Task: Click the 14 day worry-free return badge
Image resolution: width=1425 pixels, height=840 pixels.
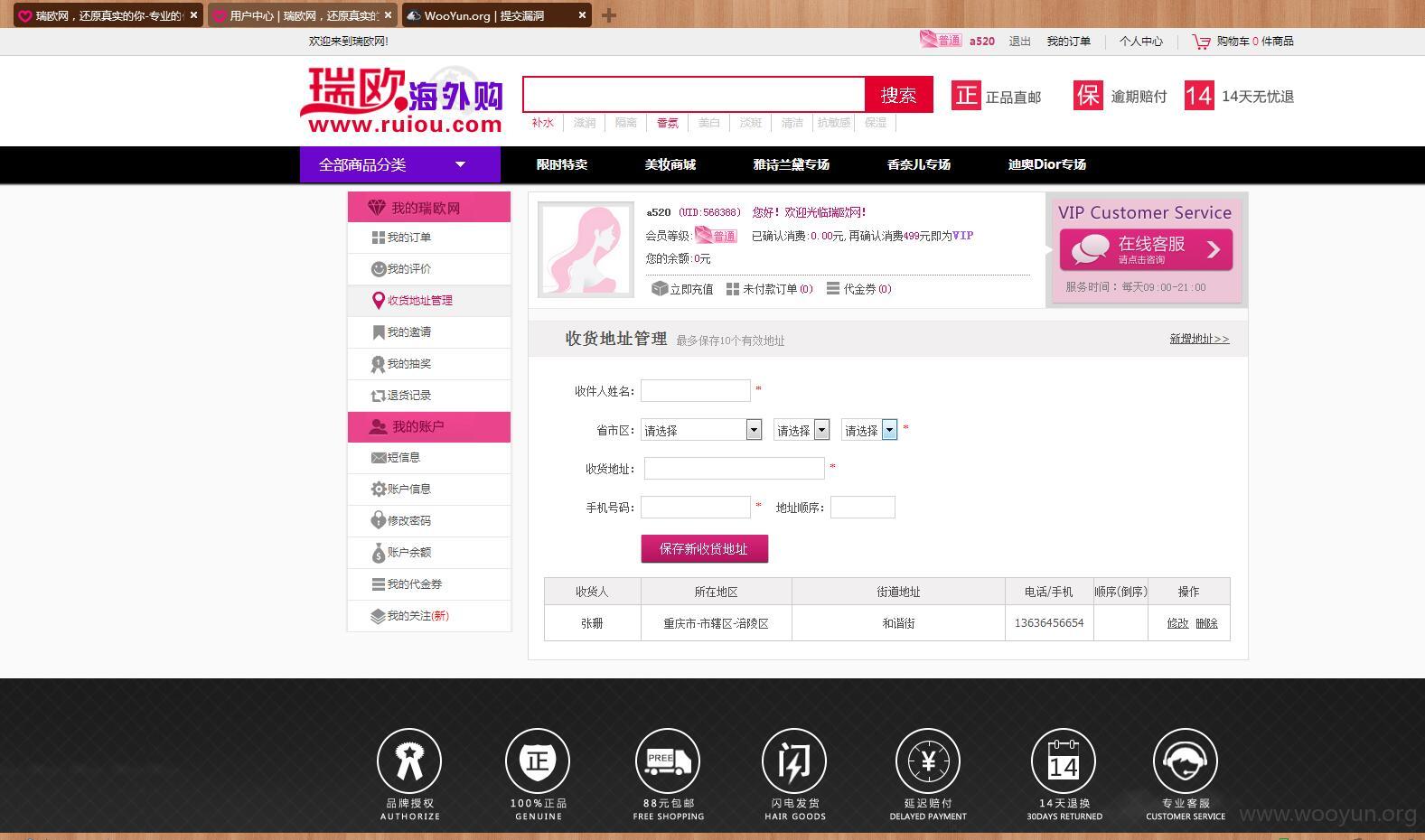Action: (x=1199, y=96)
